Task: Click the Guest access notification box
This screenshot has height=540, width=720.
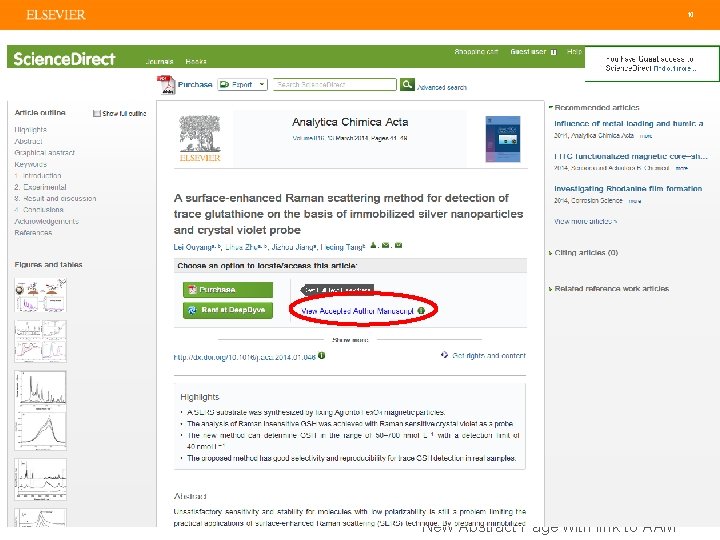Action: pos(652,64)
